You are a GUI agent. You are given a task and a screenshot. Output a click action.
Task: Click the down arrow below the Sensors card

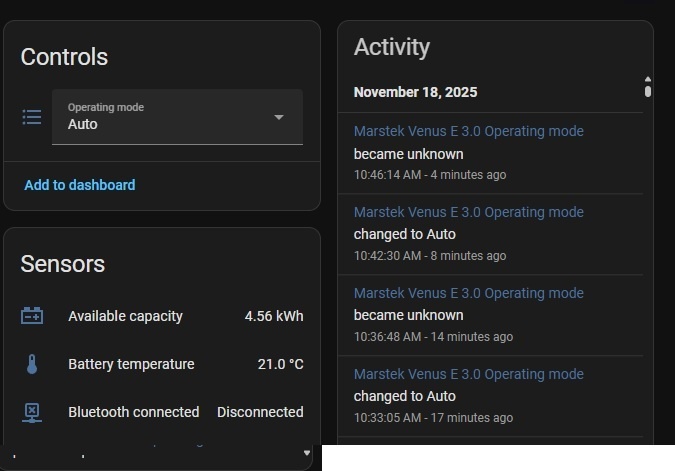307,453
